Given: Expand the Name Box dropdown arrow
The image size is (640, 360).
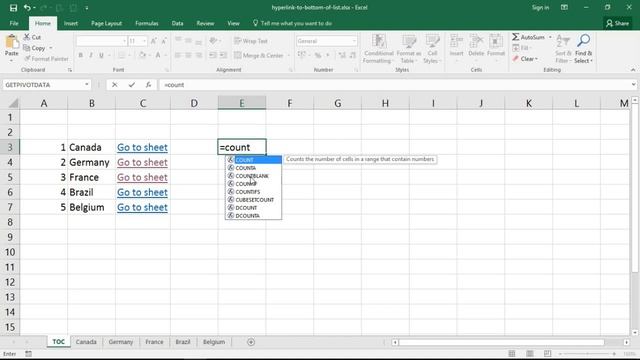Looking at the screenshot, I should tap(87, 85).
